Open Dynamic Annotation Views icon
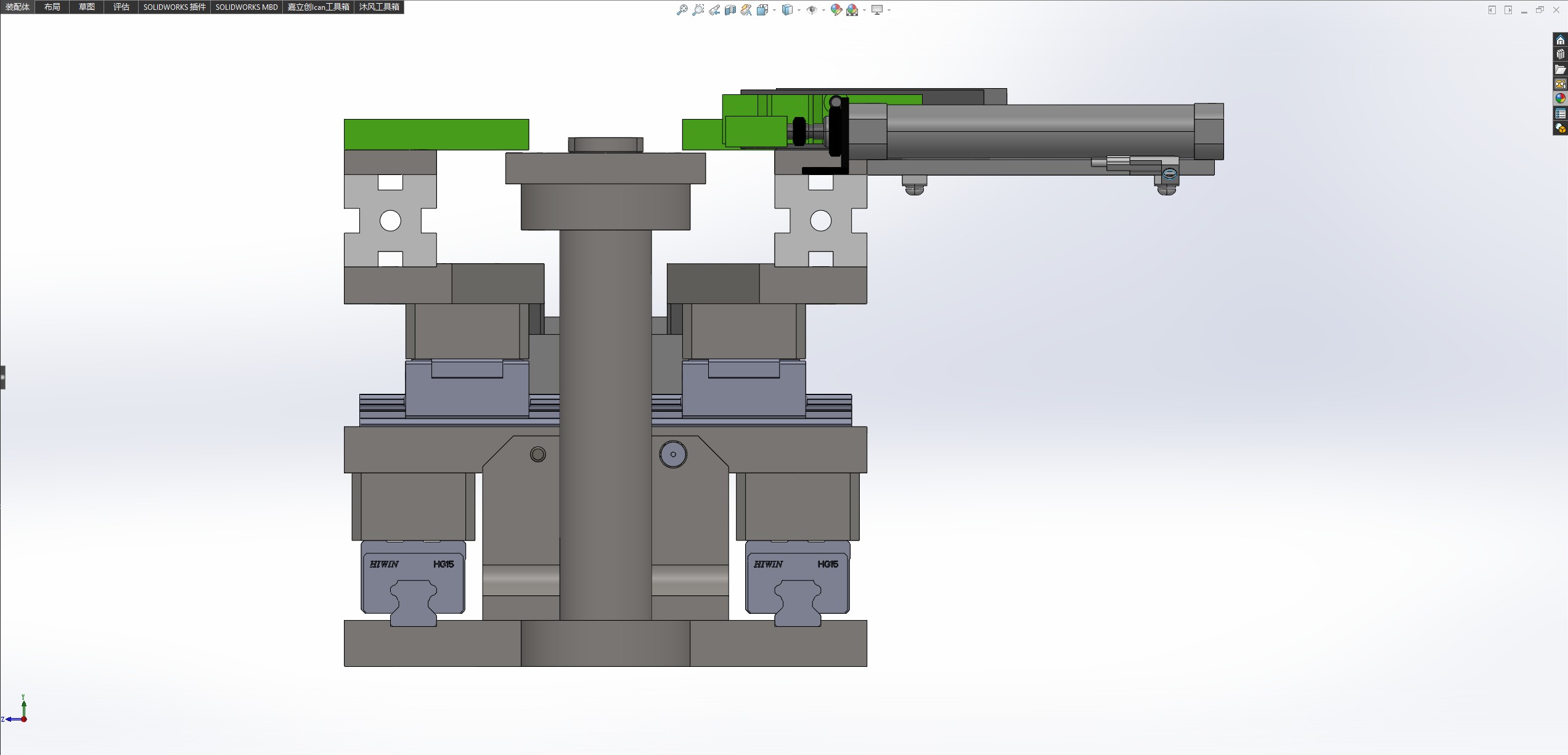The height and width of the screenshot is (755, 1568). (746, 10)
